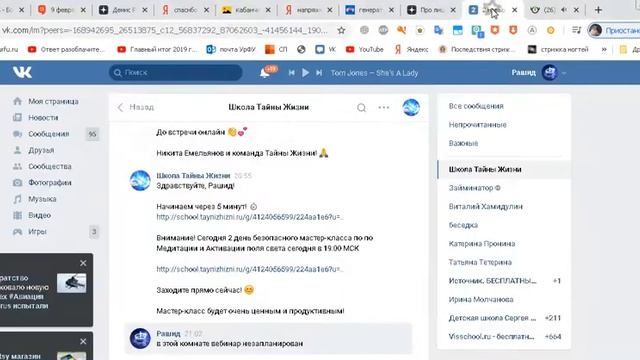This screenshot has width=640, height=360.
Task: Open Школа Тайны Жизни avatar in chat header
Action: pyautogui.click(x=411, y=107)
